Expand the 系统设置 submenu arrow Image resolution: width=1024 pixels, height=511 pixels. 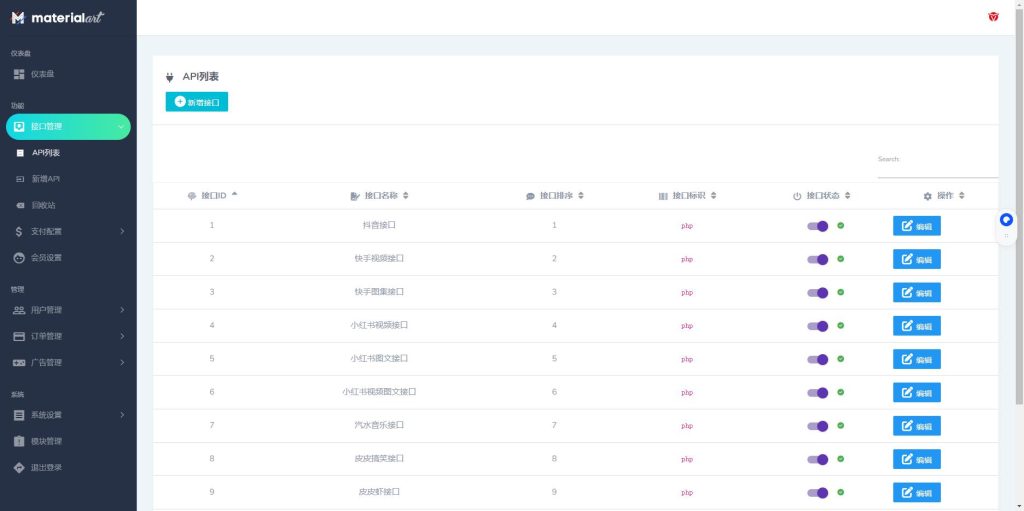pos(122,415)
